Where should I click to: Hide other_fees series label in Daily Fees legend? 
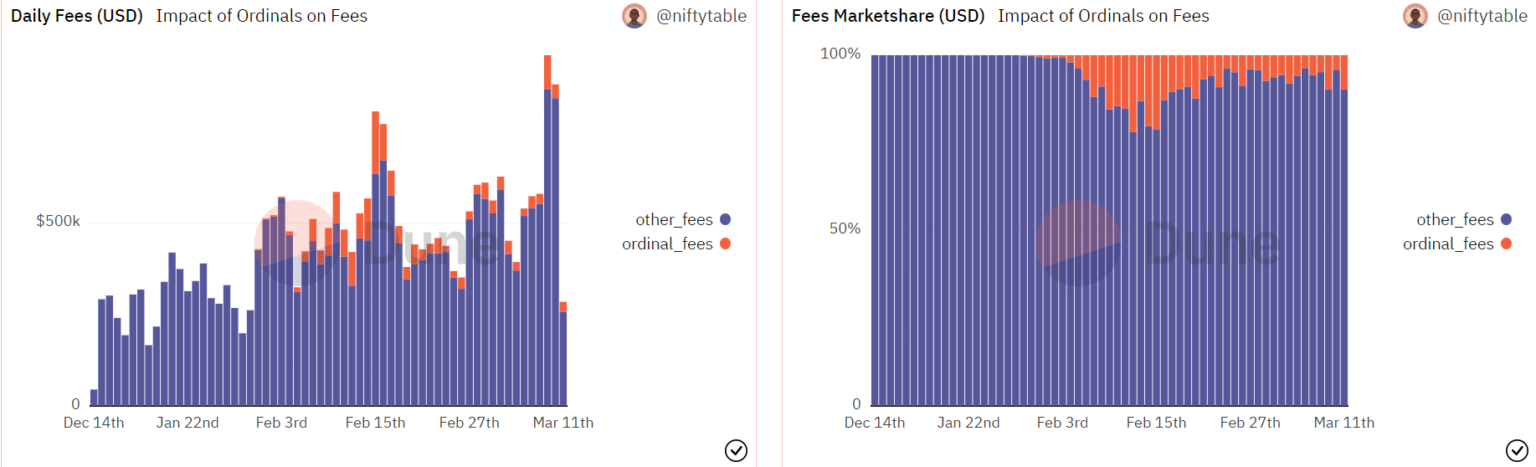(673, 220)
